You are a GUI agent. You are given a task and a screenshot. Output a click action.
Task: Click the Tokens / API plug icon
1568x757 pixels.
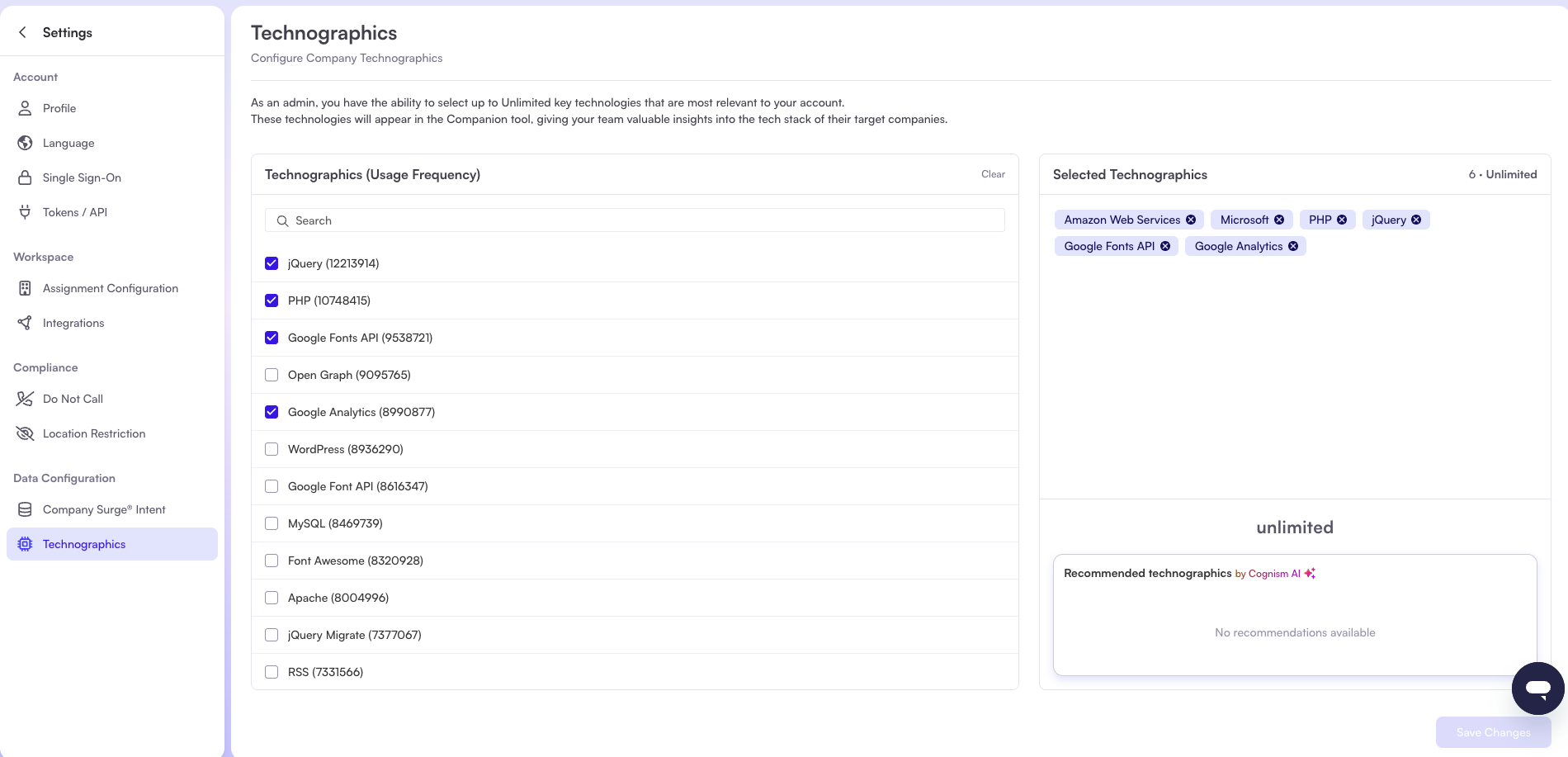point(25,212)
